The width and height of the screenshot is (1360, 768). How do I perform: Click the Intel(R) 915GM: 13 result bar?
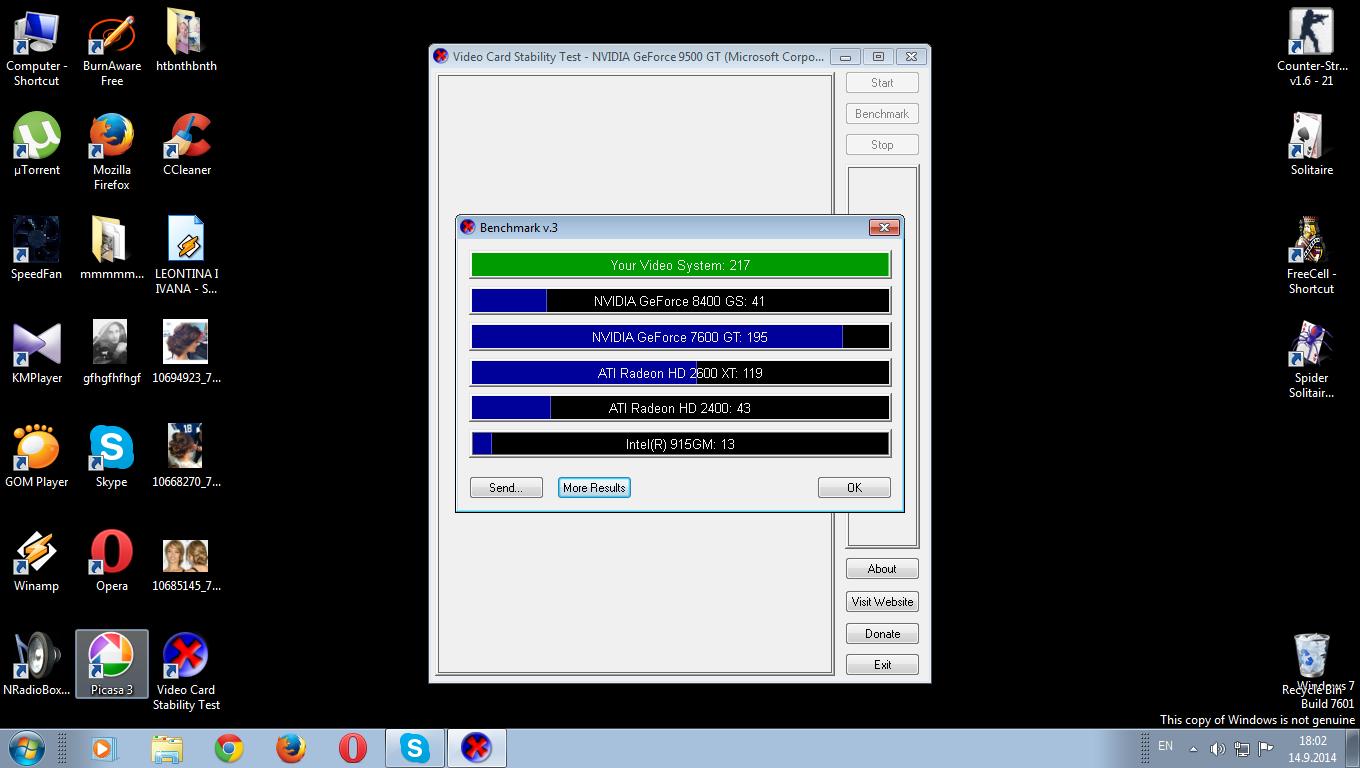pos(680,444)
